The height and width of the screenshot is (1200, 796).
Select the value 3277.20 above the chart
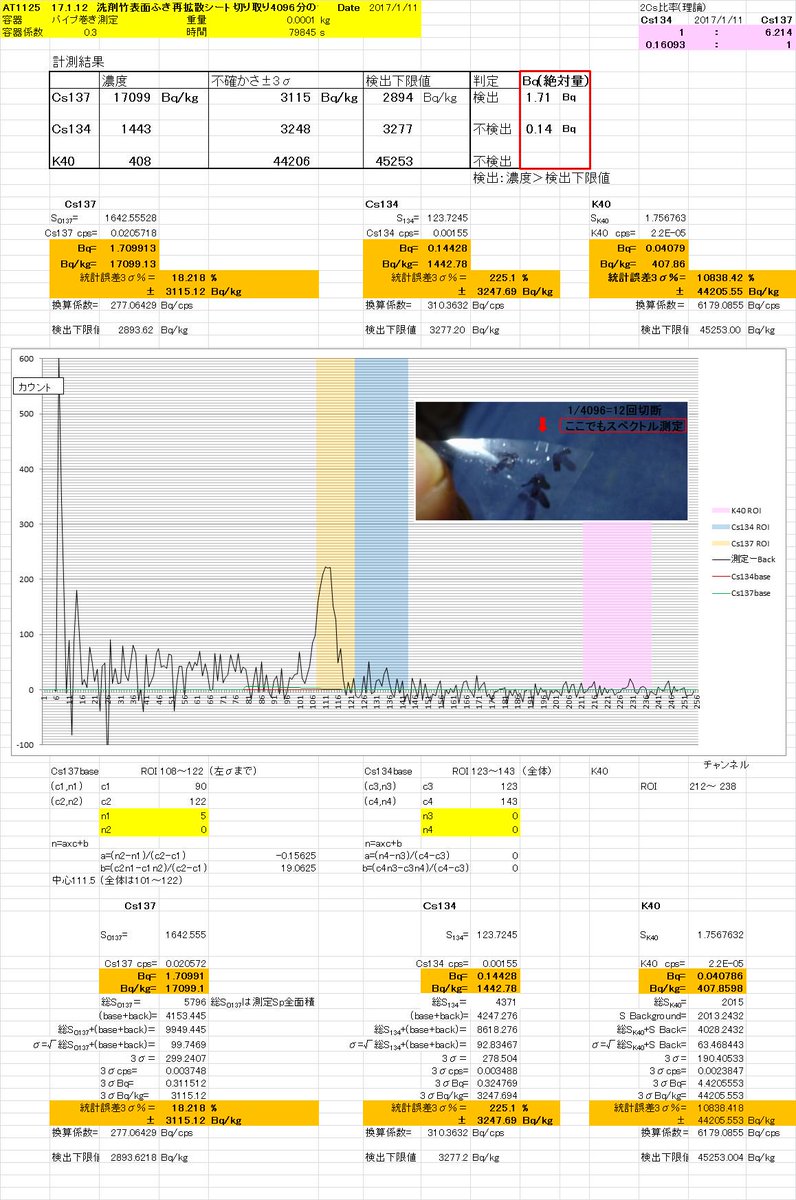[449, 329]
